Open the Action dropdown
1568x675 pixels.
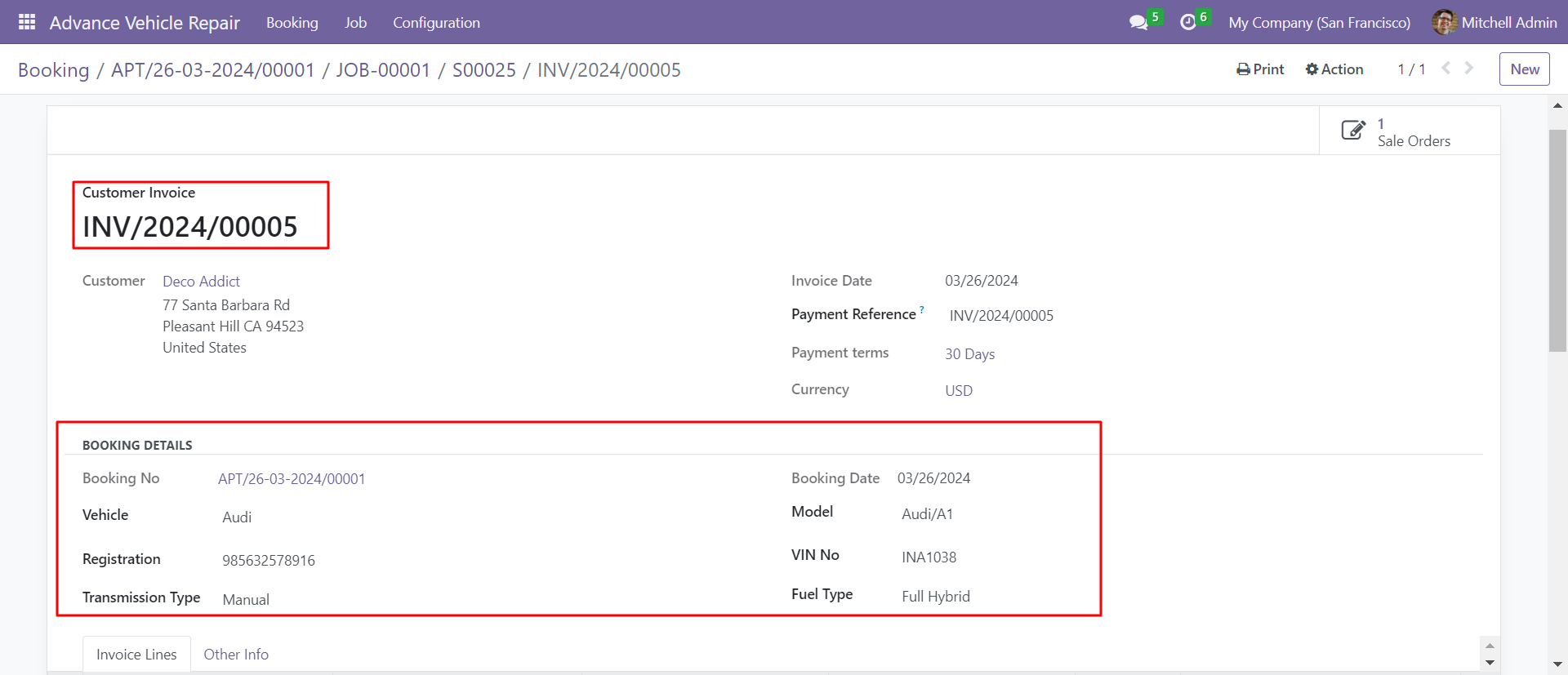(1334, 69)
